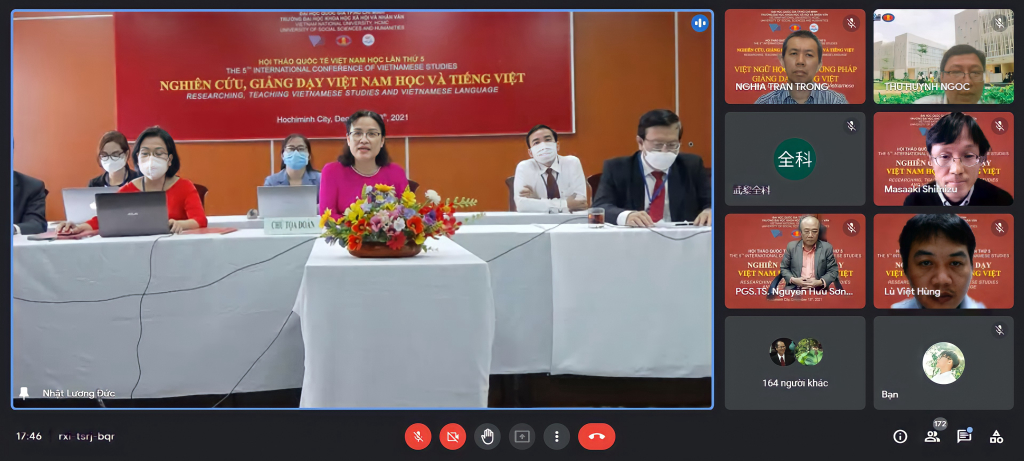Turn on the camera in the bottom bar
The height and width of the screenshot is (461, 1024).
pos(453,436)
